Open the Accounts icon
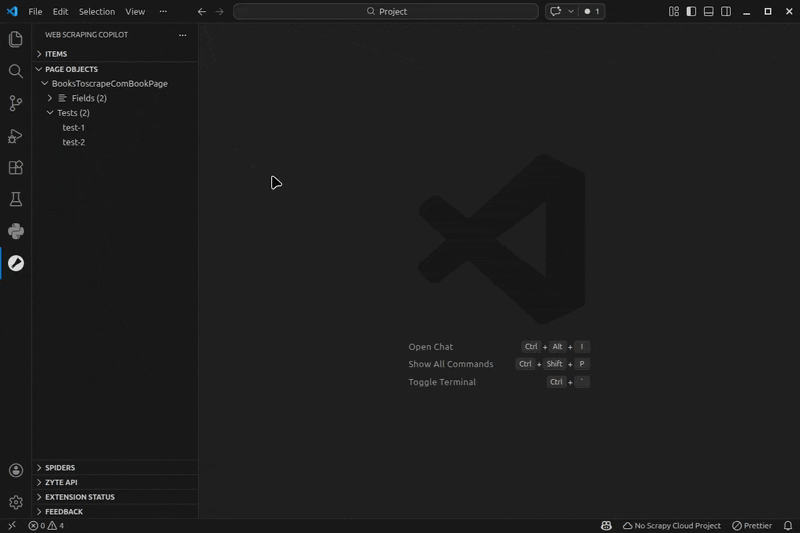Screen dimensions: 800x533 coord(15,470)
